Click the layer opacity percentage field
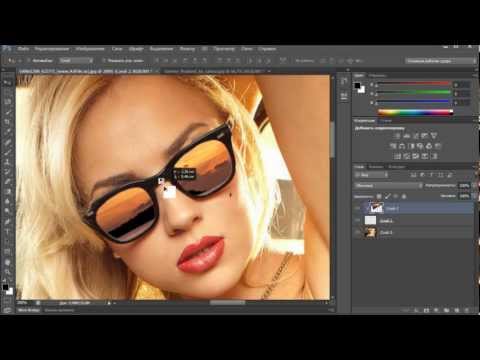The height and width of the screenshot is (360, 480). tap(464, 185)
